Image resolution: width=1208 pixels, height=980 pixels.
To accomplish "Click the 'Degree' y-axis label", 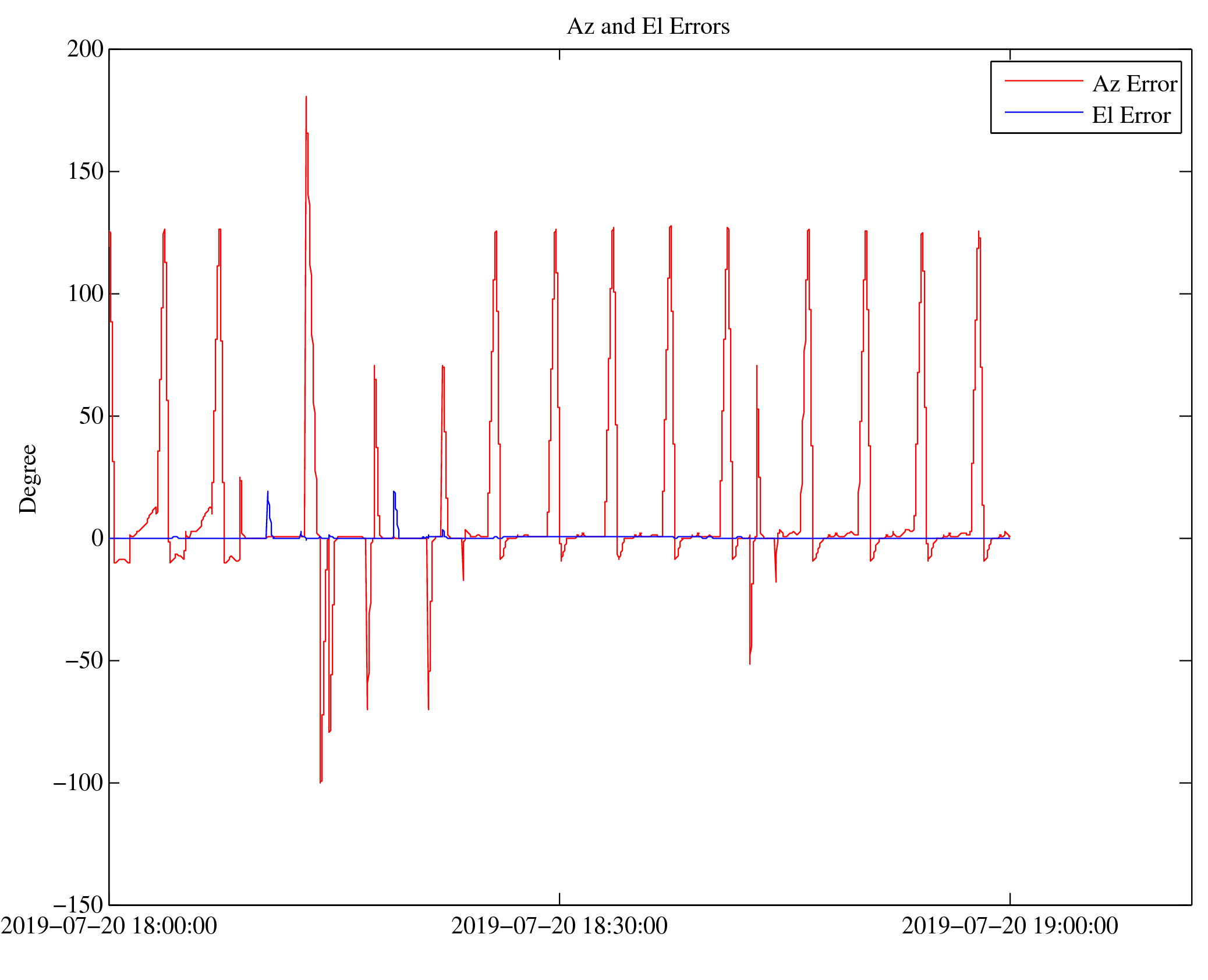I will pos(28,479).
